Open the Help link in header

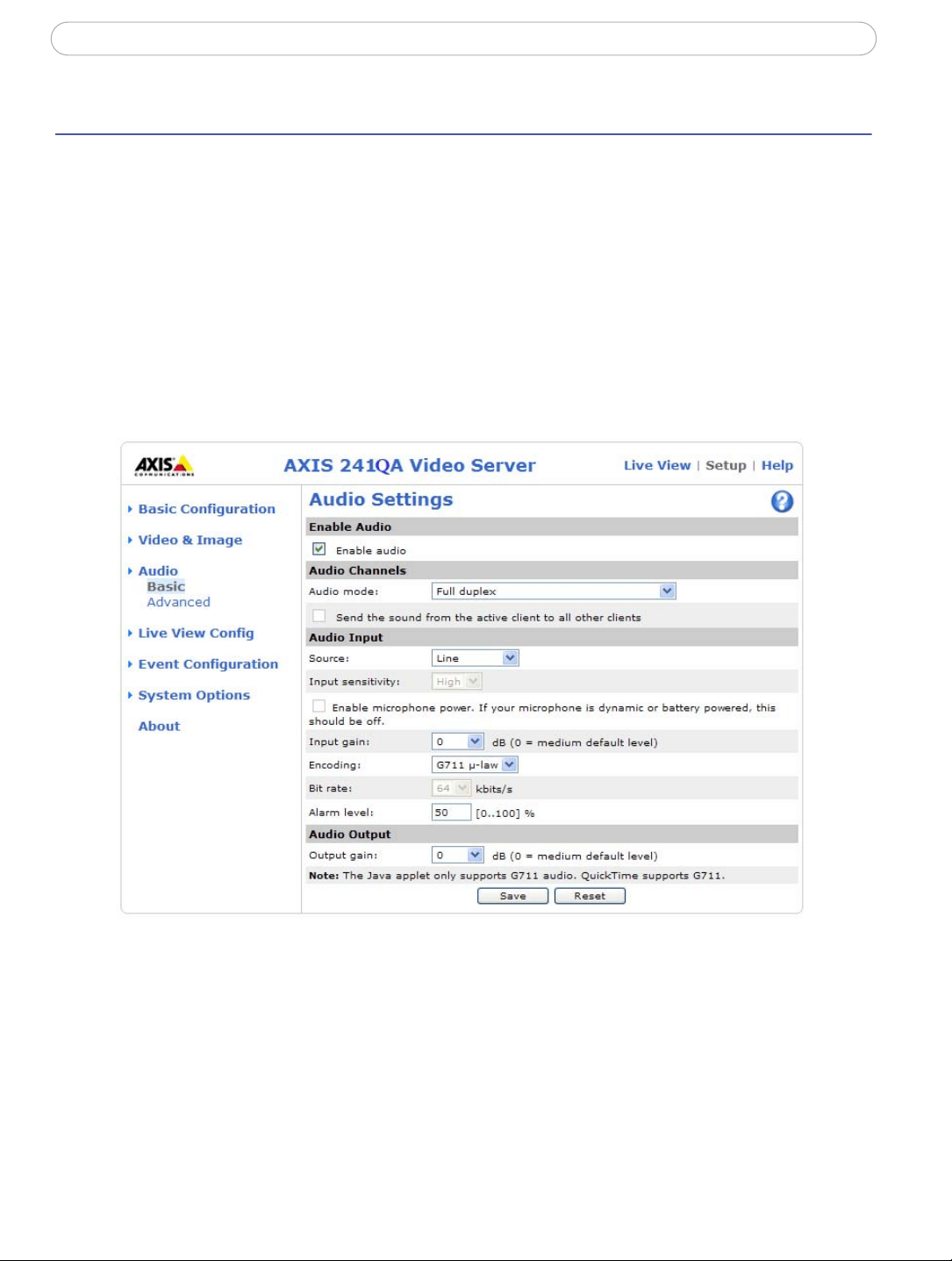pos(777,466)
